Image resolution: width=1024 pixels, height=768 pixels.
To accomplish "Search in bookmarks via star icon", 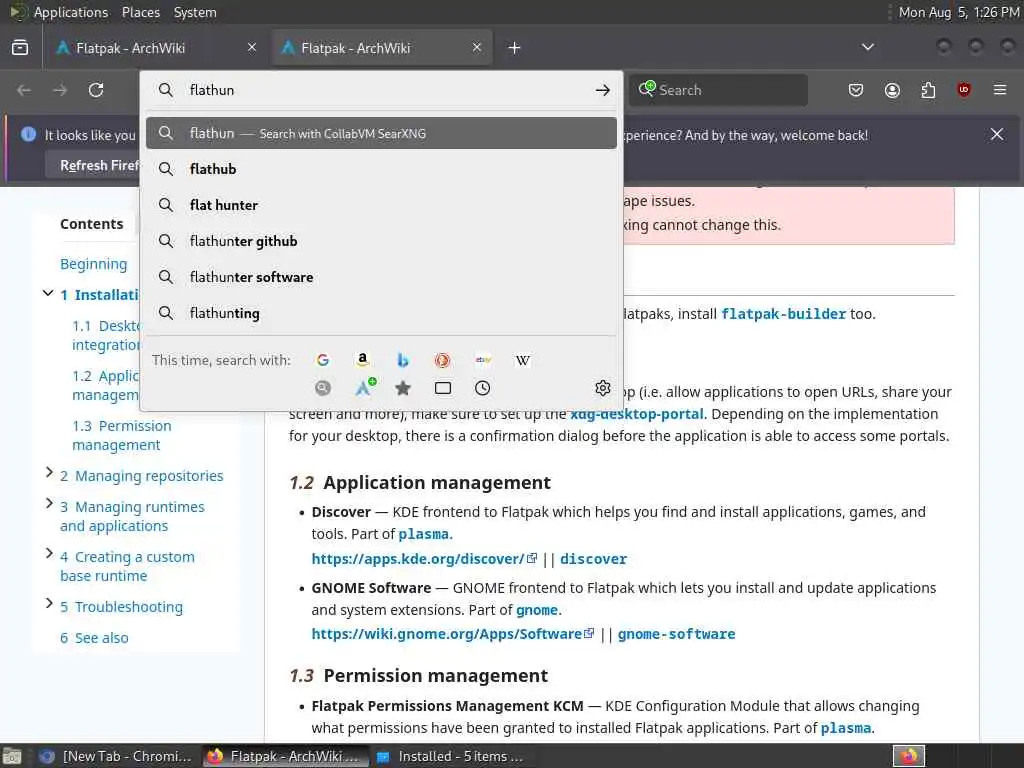I will (402, 388).
